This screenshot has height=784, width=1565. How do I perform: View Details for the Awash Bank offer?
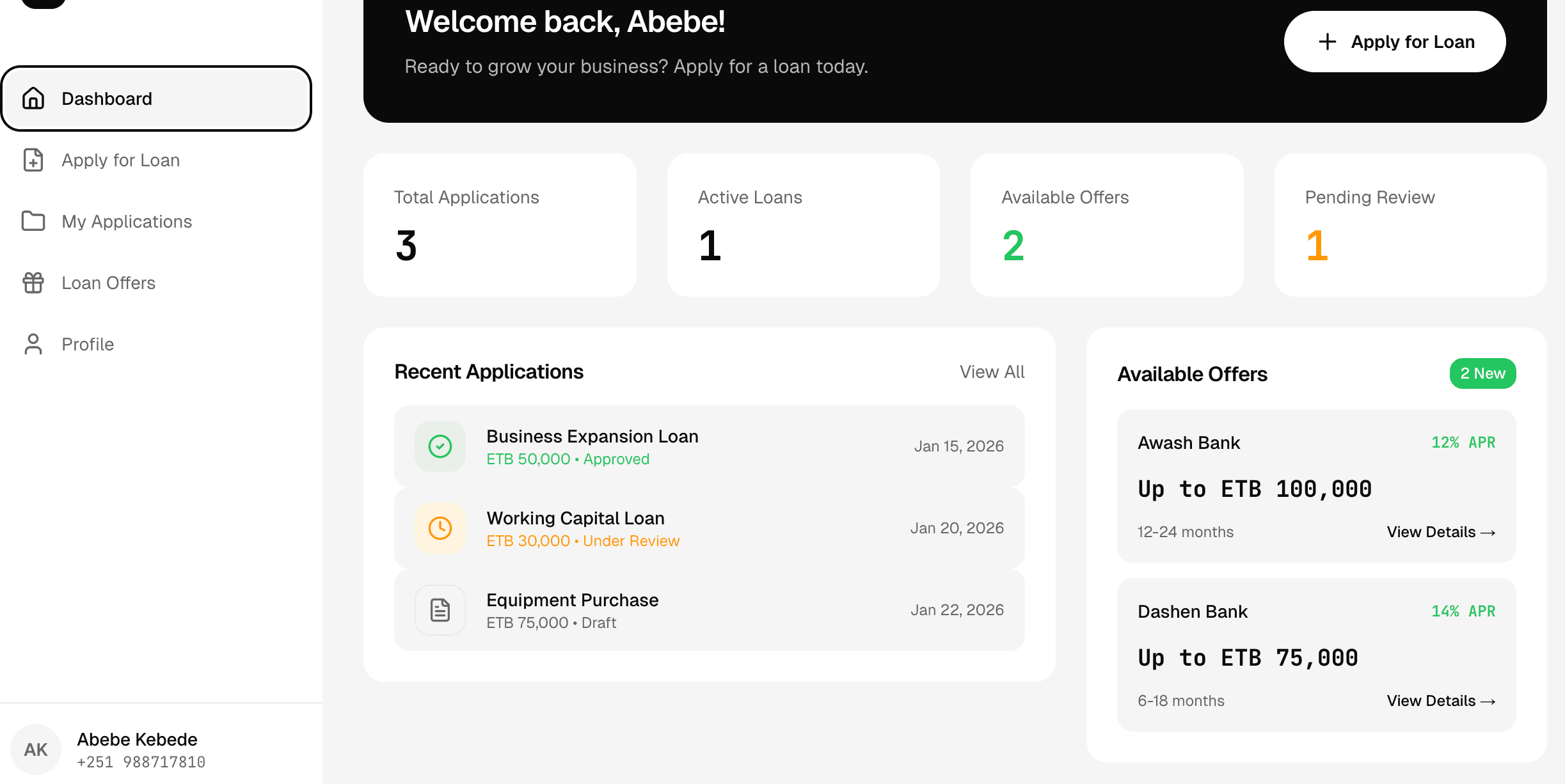click(1441, 531)
